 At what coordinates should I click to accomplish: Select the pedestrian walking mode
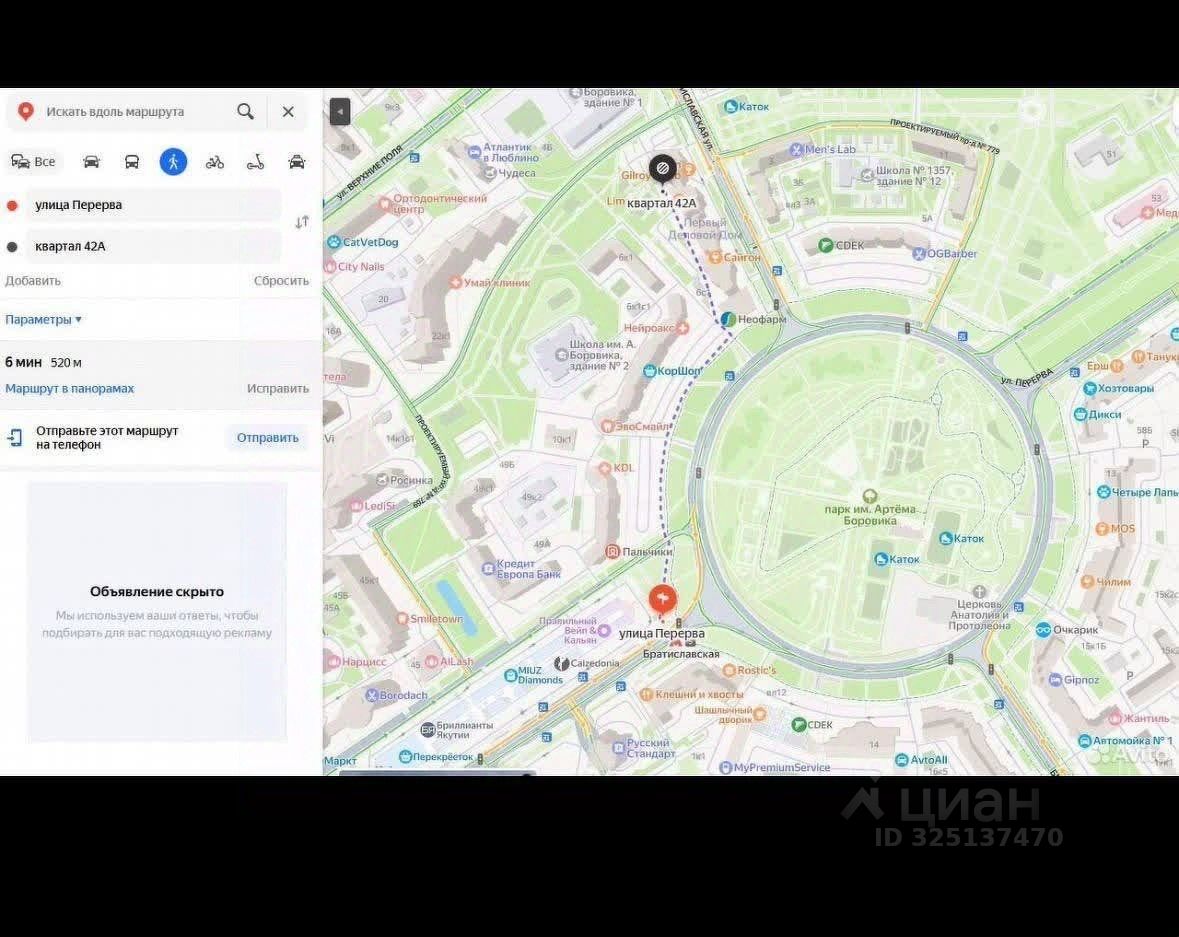point(173,162)
